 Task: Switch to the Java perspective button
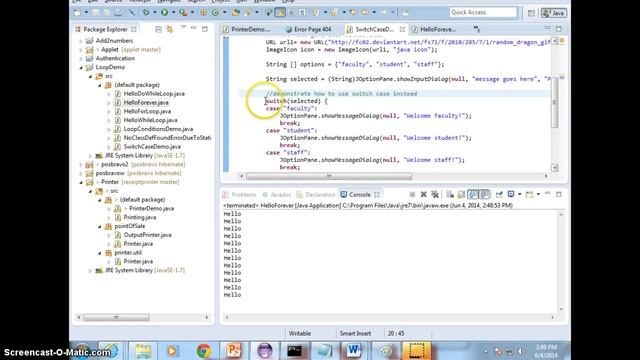[x=553, y=13]
